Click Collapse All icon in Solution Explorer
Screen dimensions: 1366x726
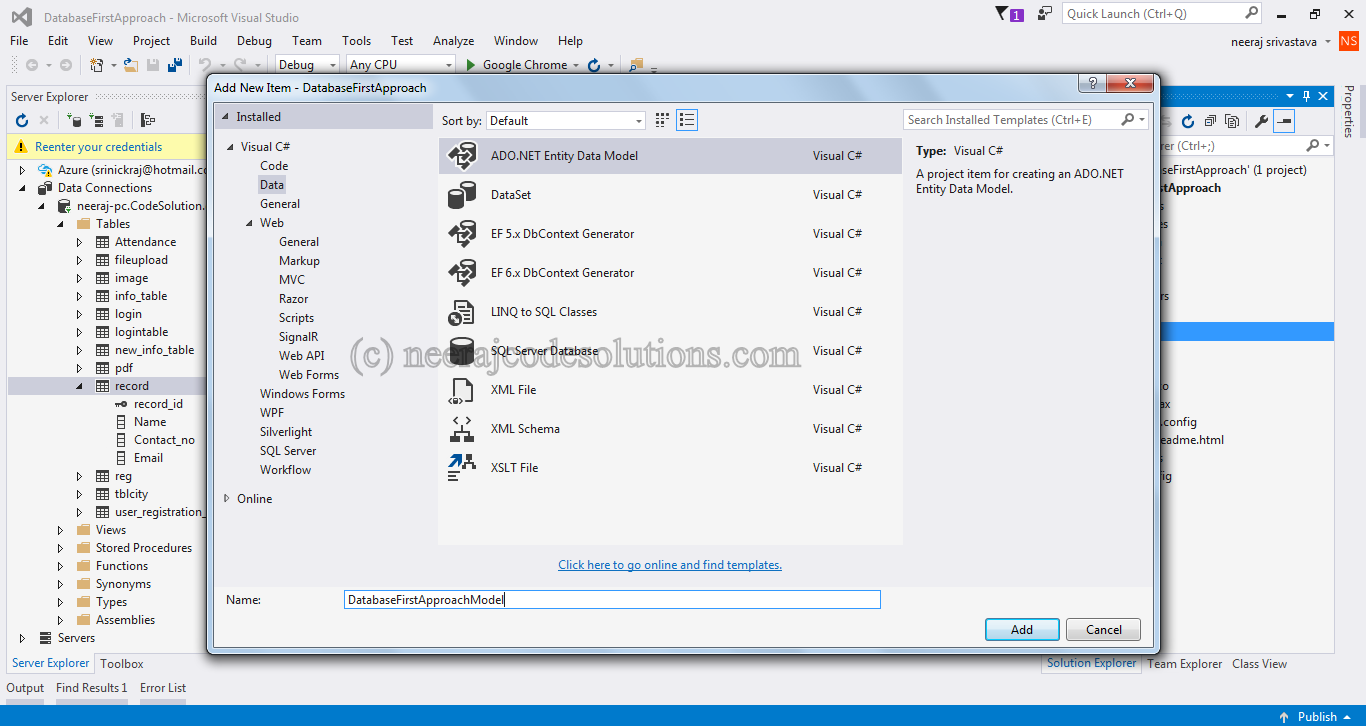1210,121
